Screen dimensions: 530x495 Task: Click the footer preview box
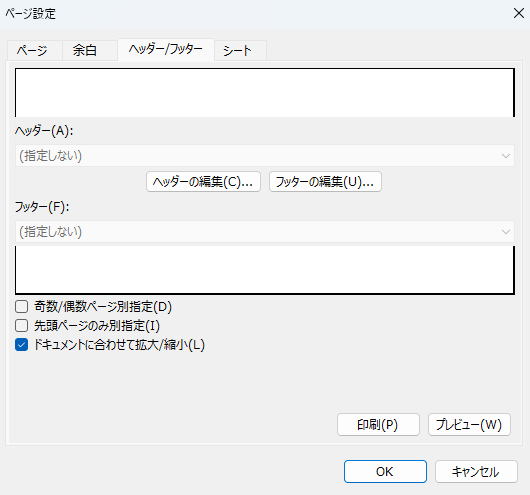[265, 270]
